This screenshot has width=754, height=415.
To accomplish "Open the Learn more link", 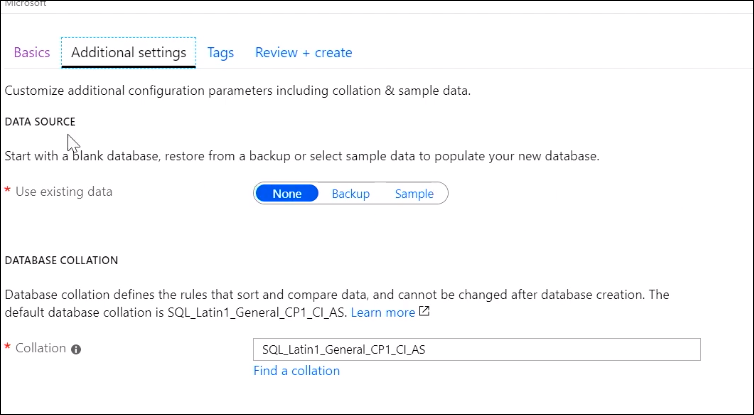I will [x=382, y=312].
